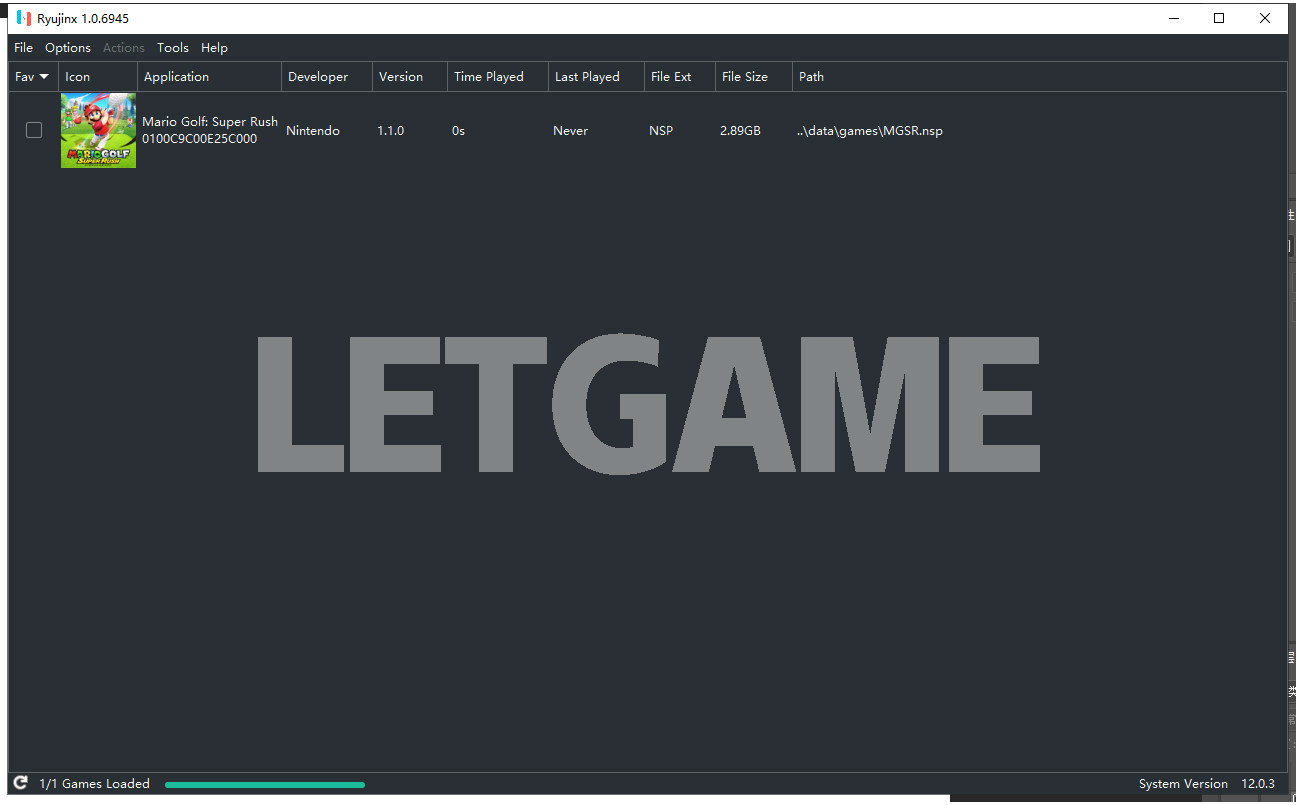Viewport: 1296px width, 805px height.
Task: Maximize the Ryujinx window
Action: tap(1219, 18)
